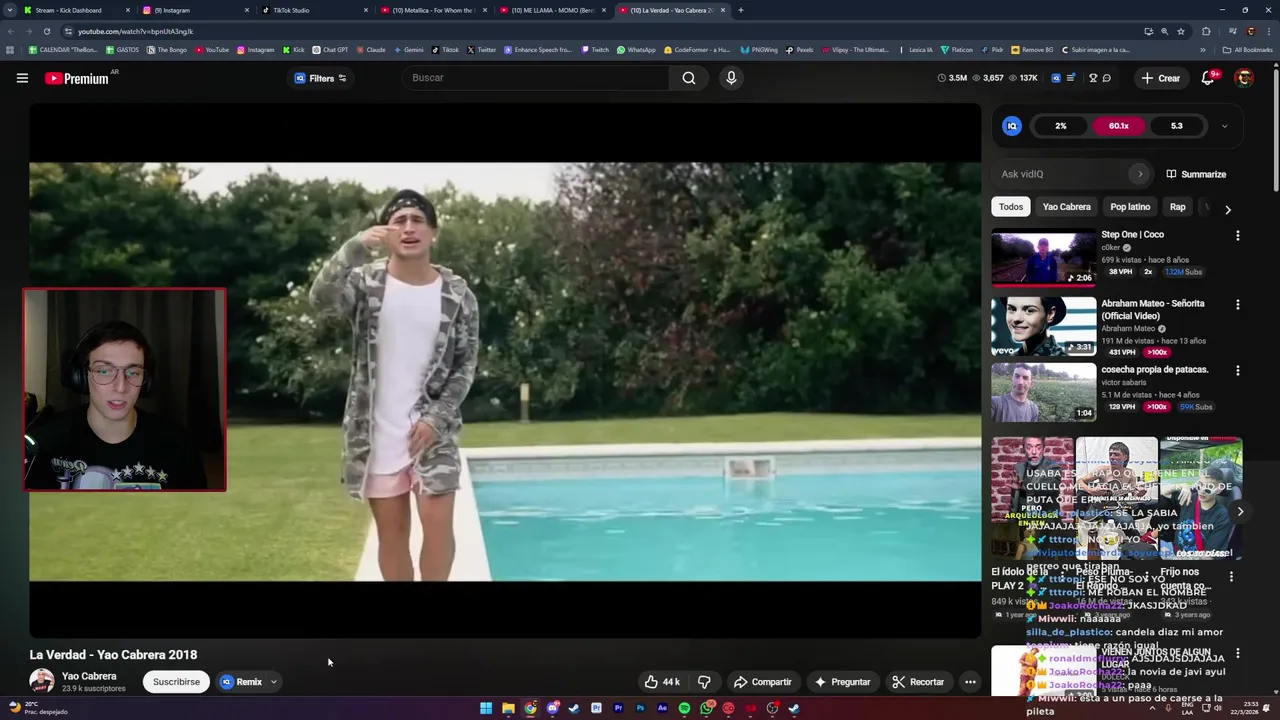Switch to the ME LLAMA - MOMO tab
Image resolution: width=1280 pixels, height=720 pixels.
pyautogui.click(x=552, y=10)
